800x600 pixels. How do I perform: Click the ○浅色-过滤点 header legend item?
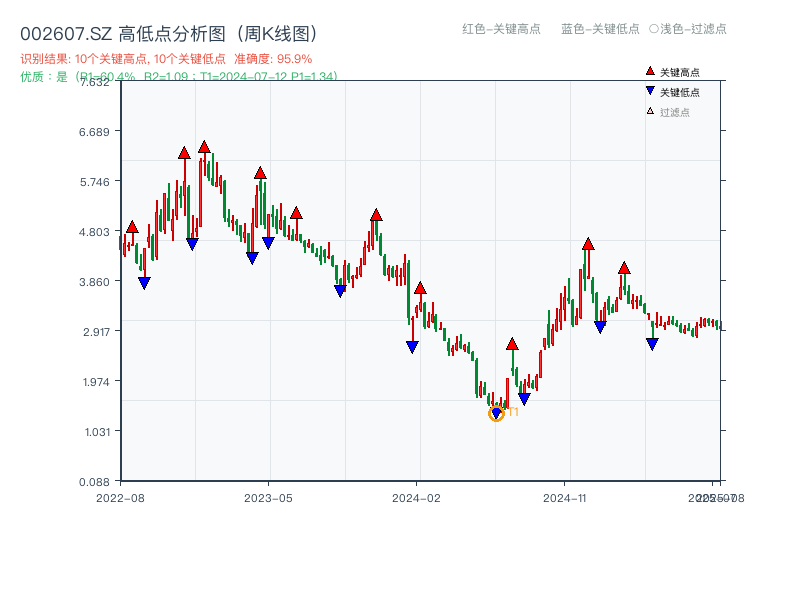690,30
